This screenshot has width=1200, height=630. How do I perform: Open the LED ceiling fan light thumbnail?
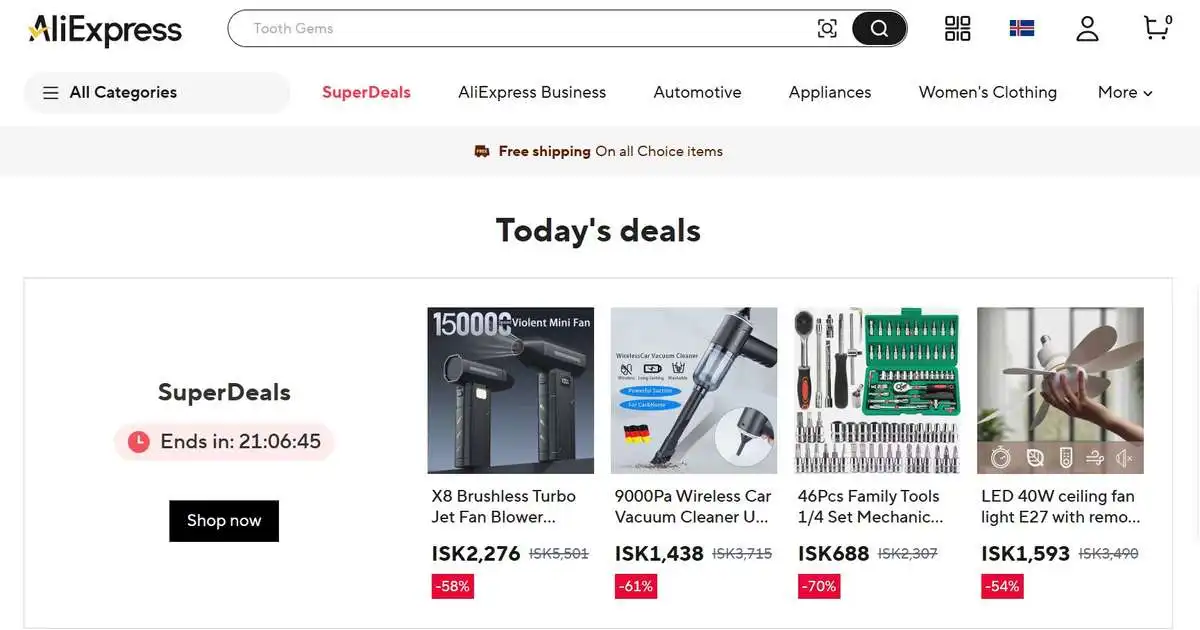(x=1060, y=390)
